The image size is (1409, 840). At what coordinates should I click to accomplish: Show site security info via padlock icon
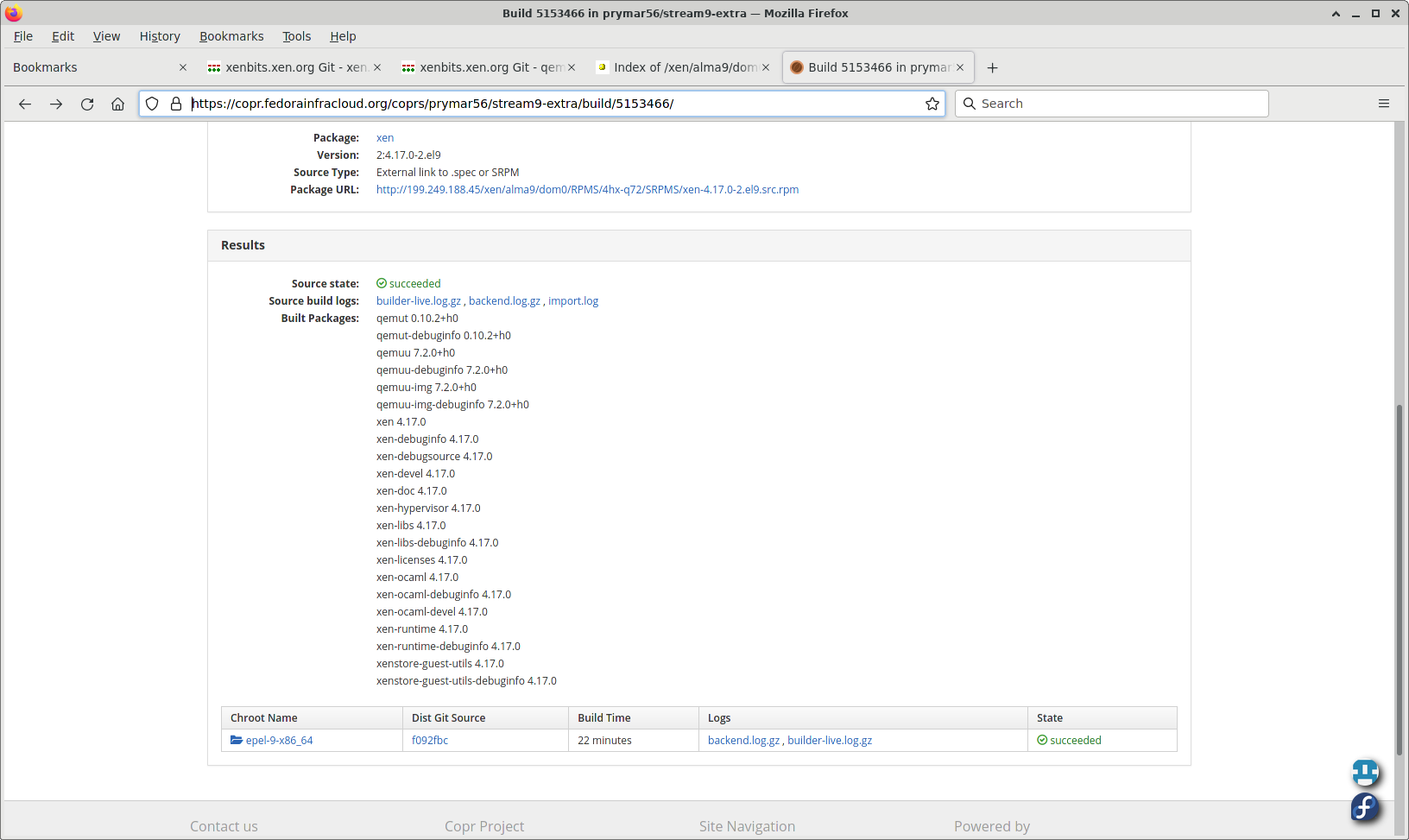coord(176,104)
